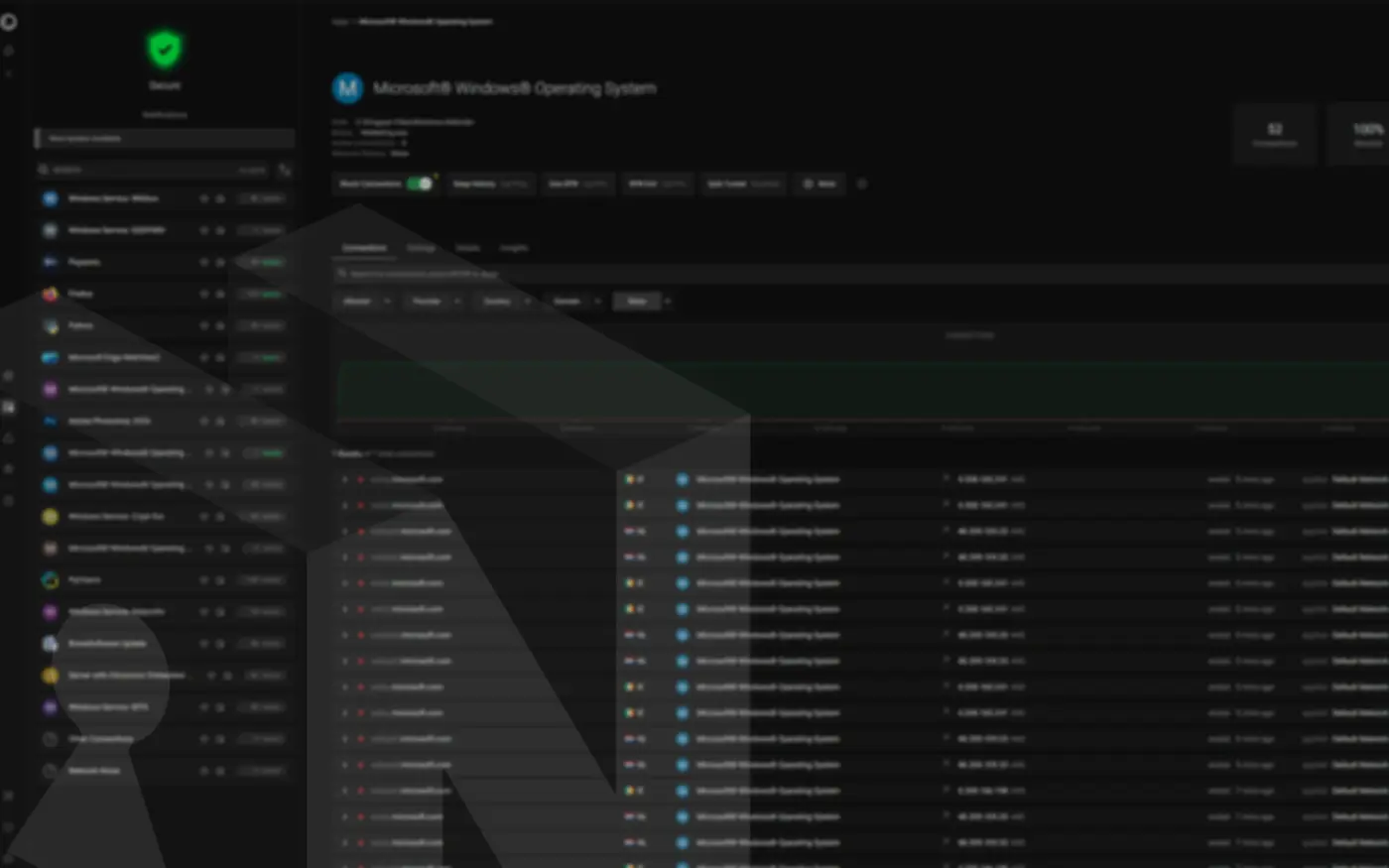Open the Country filter dropdown

tap(506, 301)
